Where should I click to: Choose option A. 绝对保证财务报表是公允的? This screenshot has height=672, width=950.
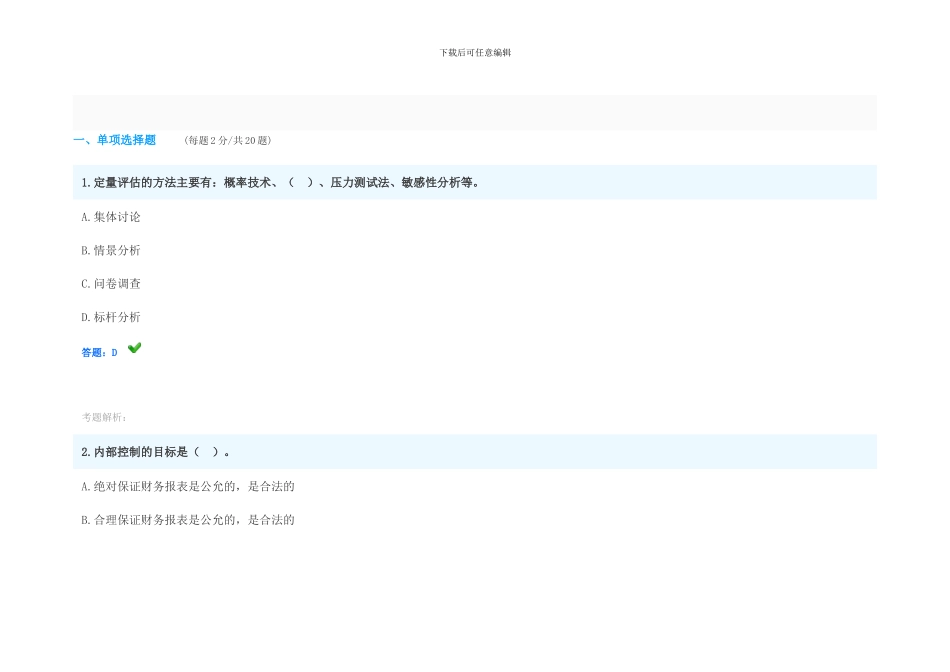188,487
